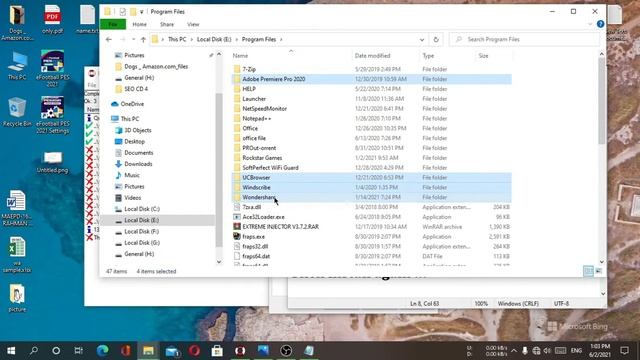Open OBS Studio from taskbar
The width and height of the screenshot is (640, 360).
pos(286,351)
